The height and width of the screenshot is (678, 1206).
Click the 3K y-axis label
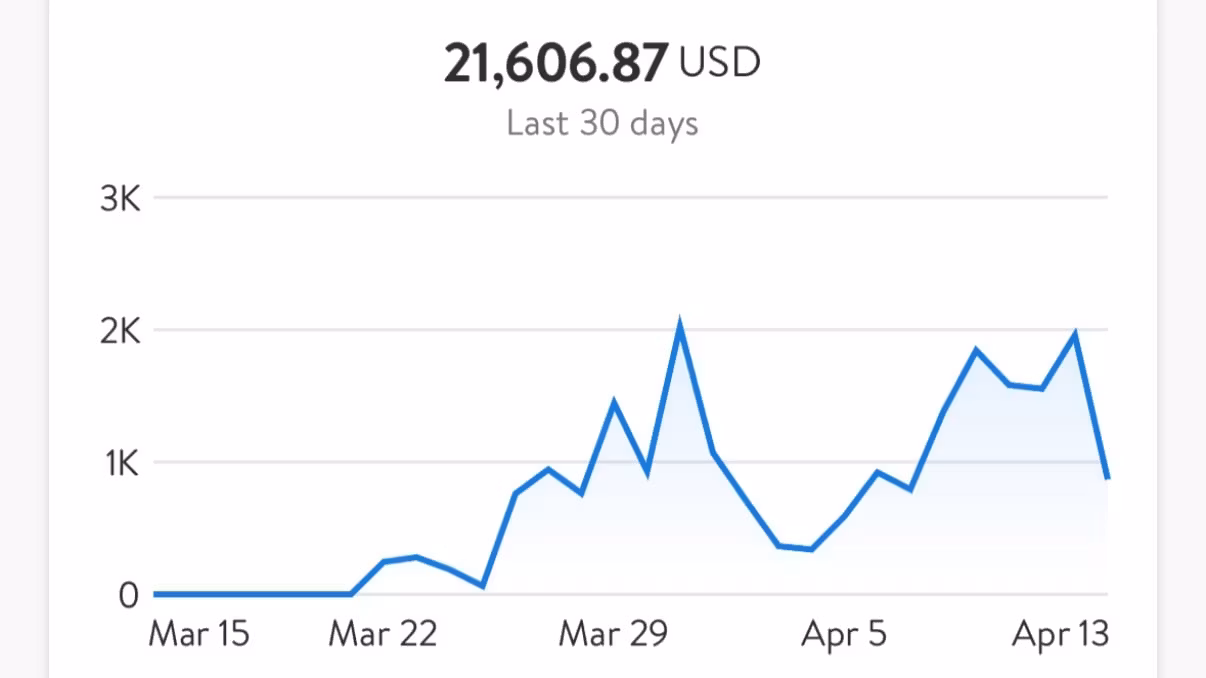pyautogui.click(x=120, y=198)
